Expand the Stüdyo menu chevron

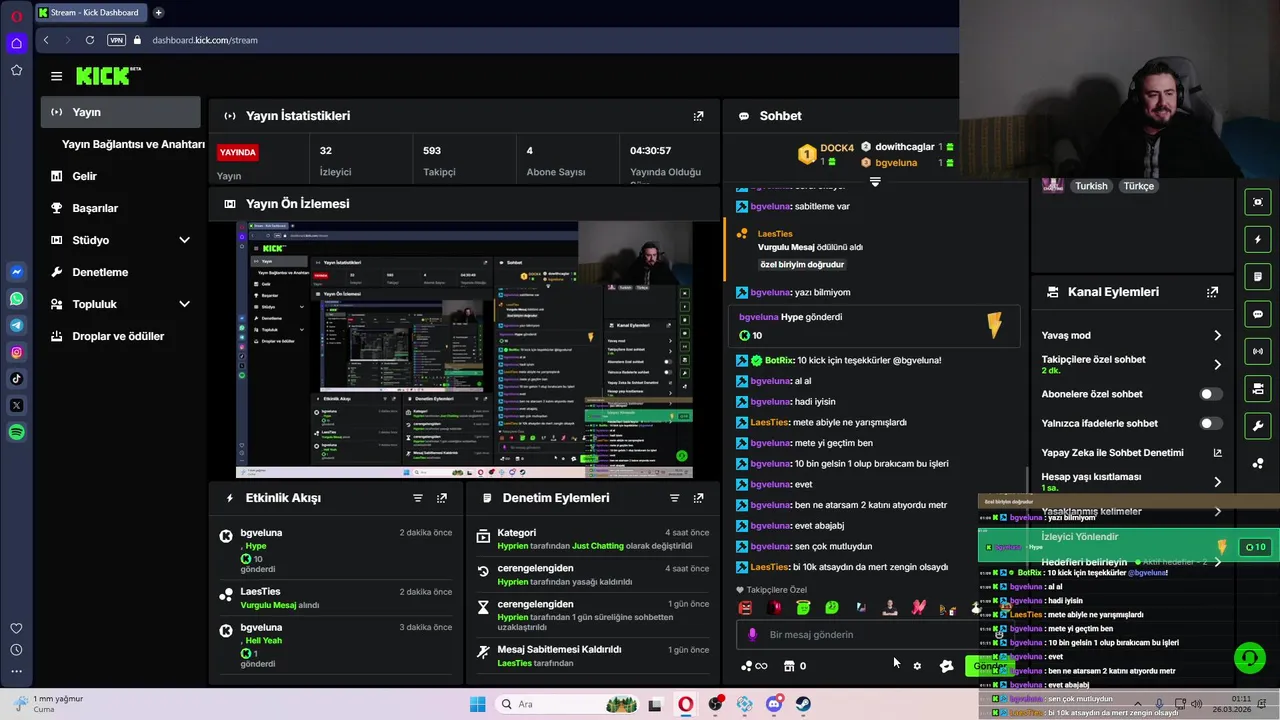[184, 240]
